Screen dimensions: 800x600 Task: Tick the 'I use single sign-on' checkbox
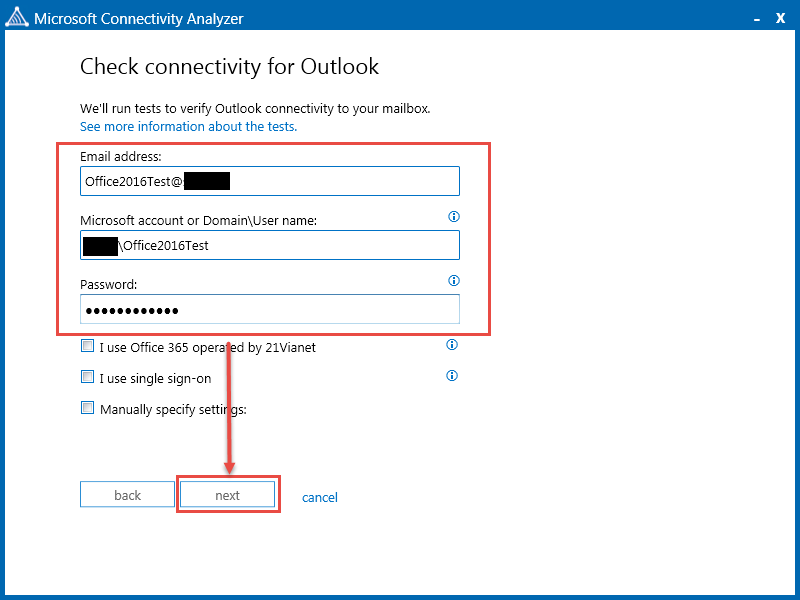pos(87,377)
